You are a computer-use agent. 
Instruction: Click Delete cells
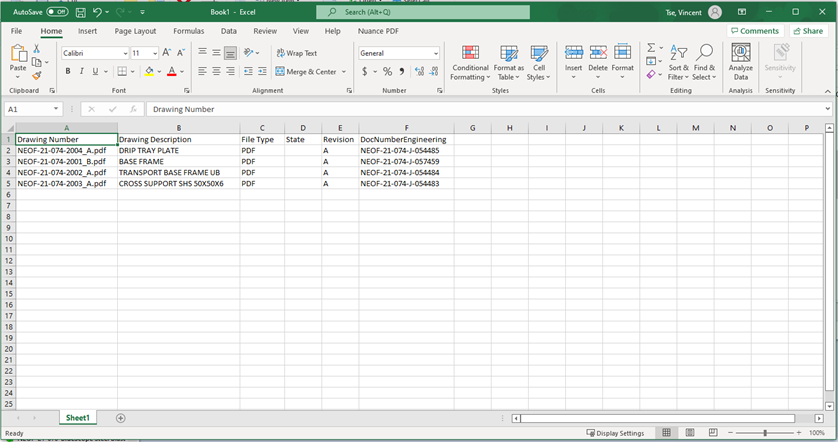click(598, 63)
